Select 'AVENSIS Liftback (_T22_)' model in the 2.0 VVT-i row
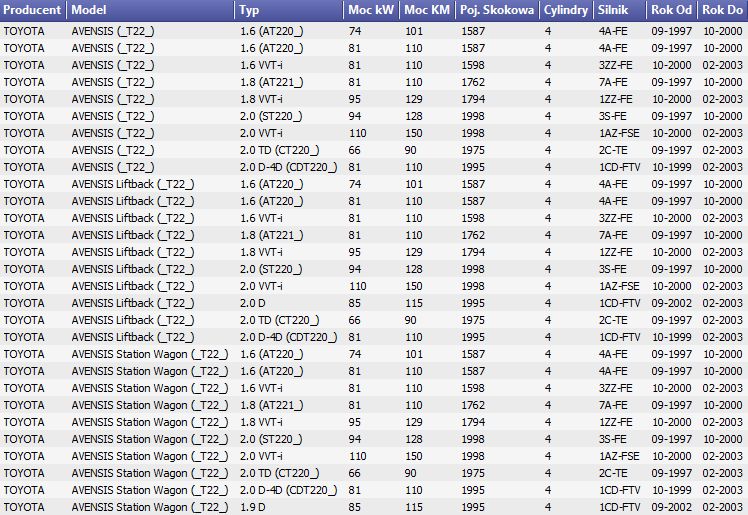 coord(133,286)
